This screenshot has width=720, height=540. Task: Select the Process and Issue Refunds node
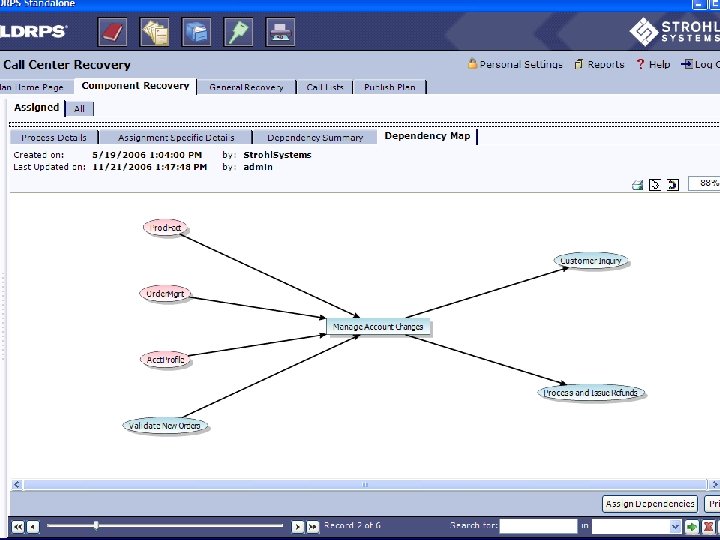click(591, 393)
